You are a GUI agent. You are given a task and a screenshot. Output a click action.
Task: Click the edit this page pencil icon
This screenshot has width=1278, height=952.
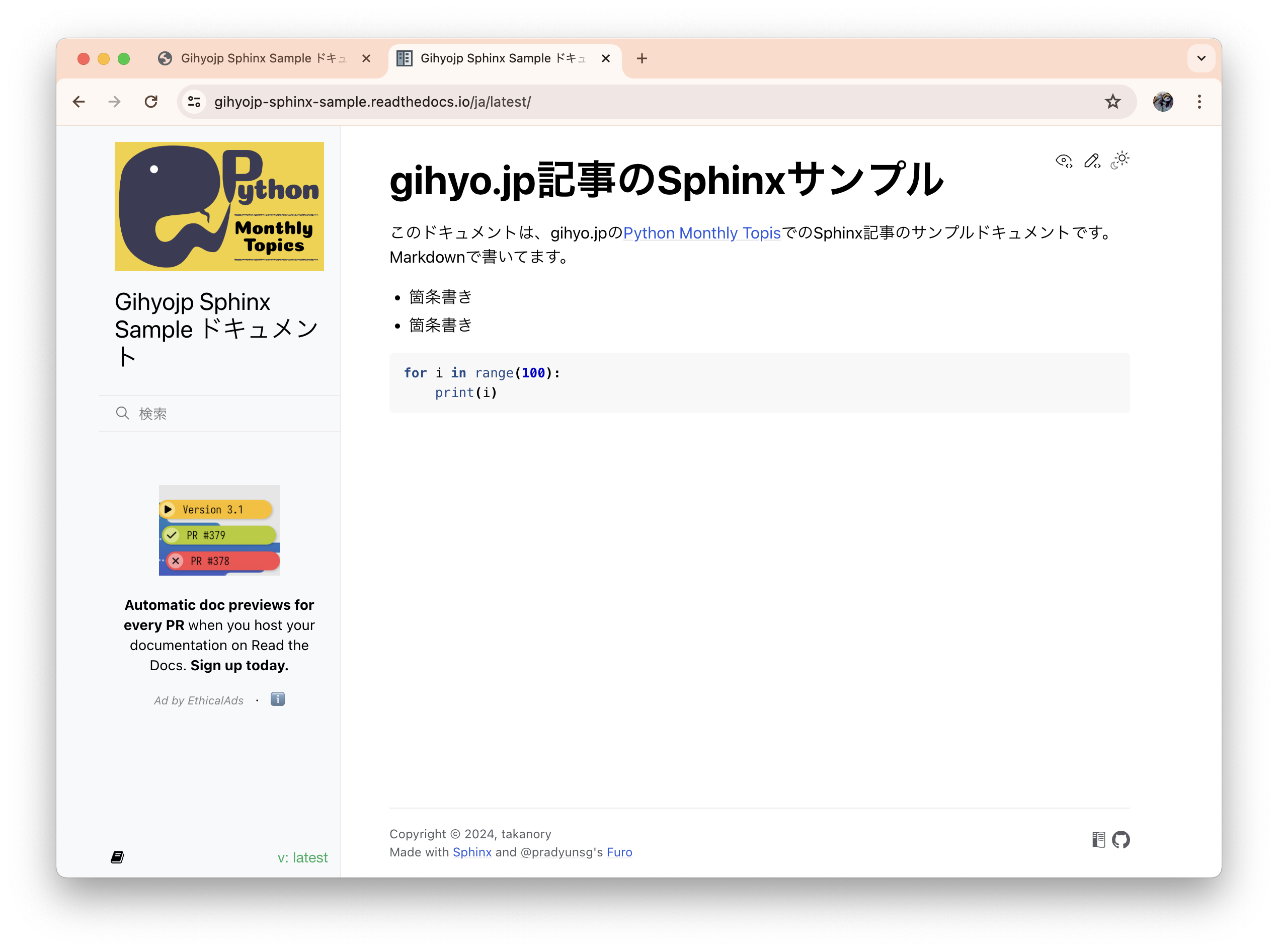[x=1091, y=161]
